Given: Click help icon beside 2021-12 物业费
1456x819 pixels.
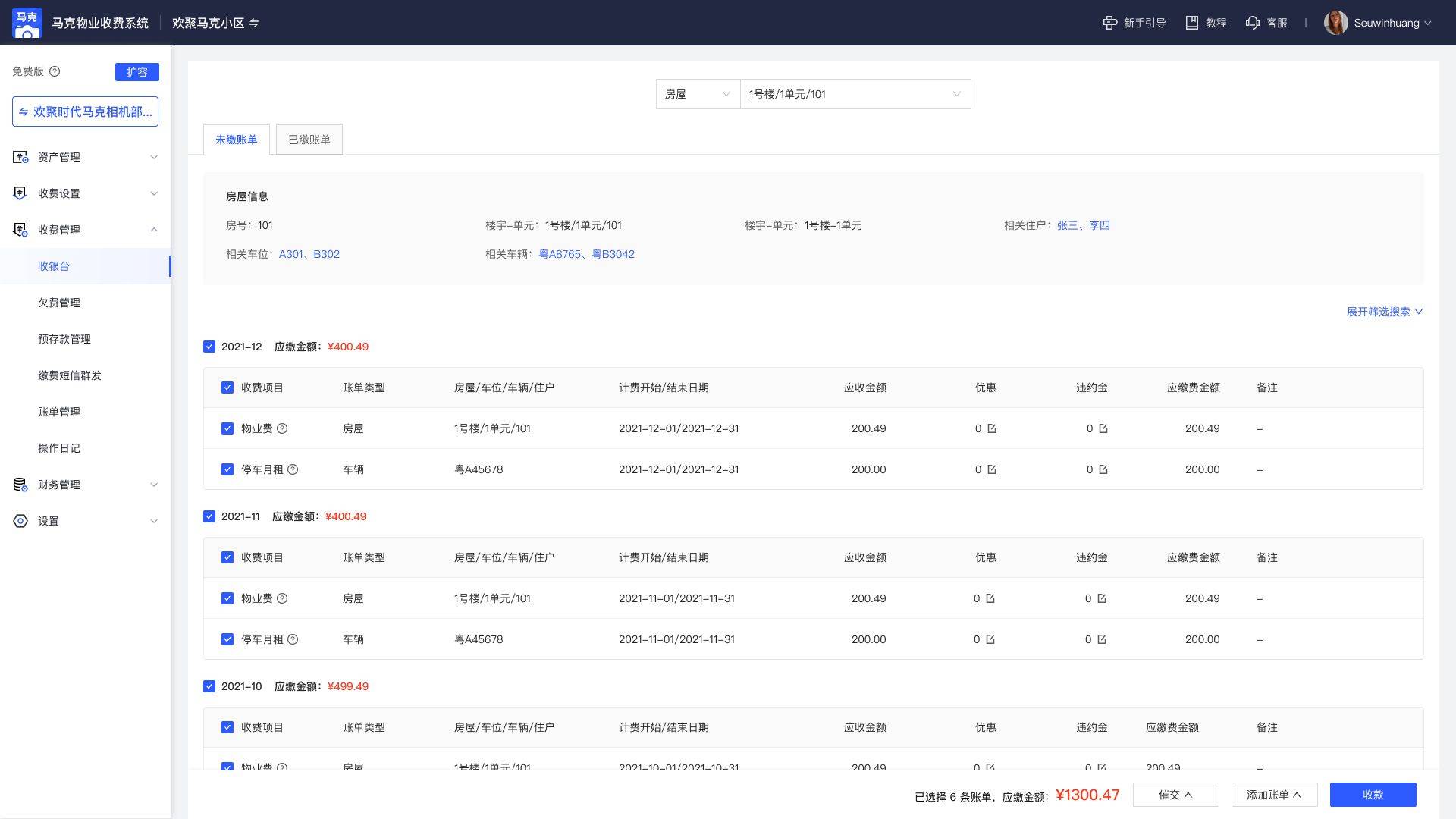Looking at the screenshot, I should tap(282, 428).
